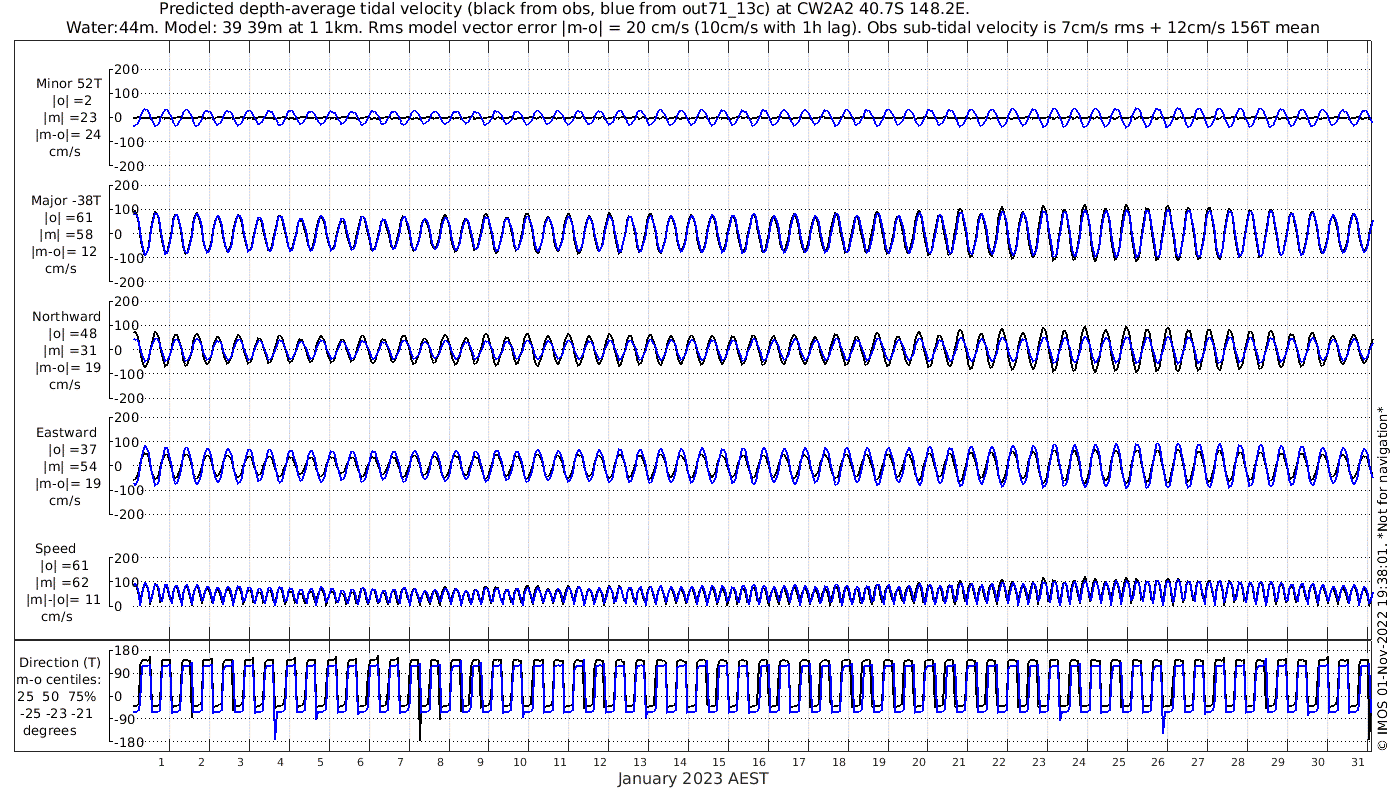Click the day '15' label on the x-axis
Image resolution: width=1400 pixels, height=800 pixels.
tap(719, 762)
